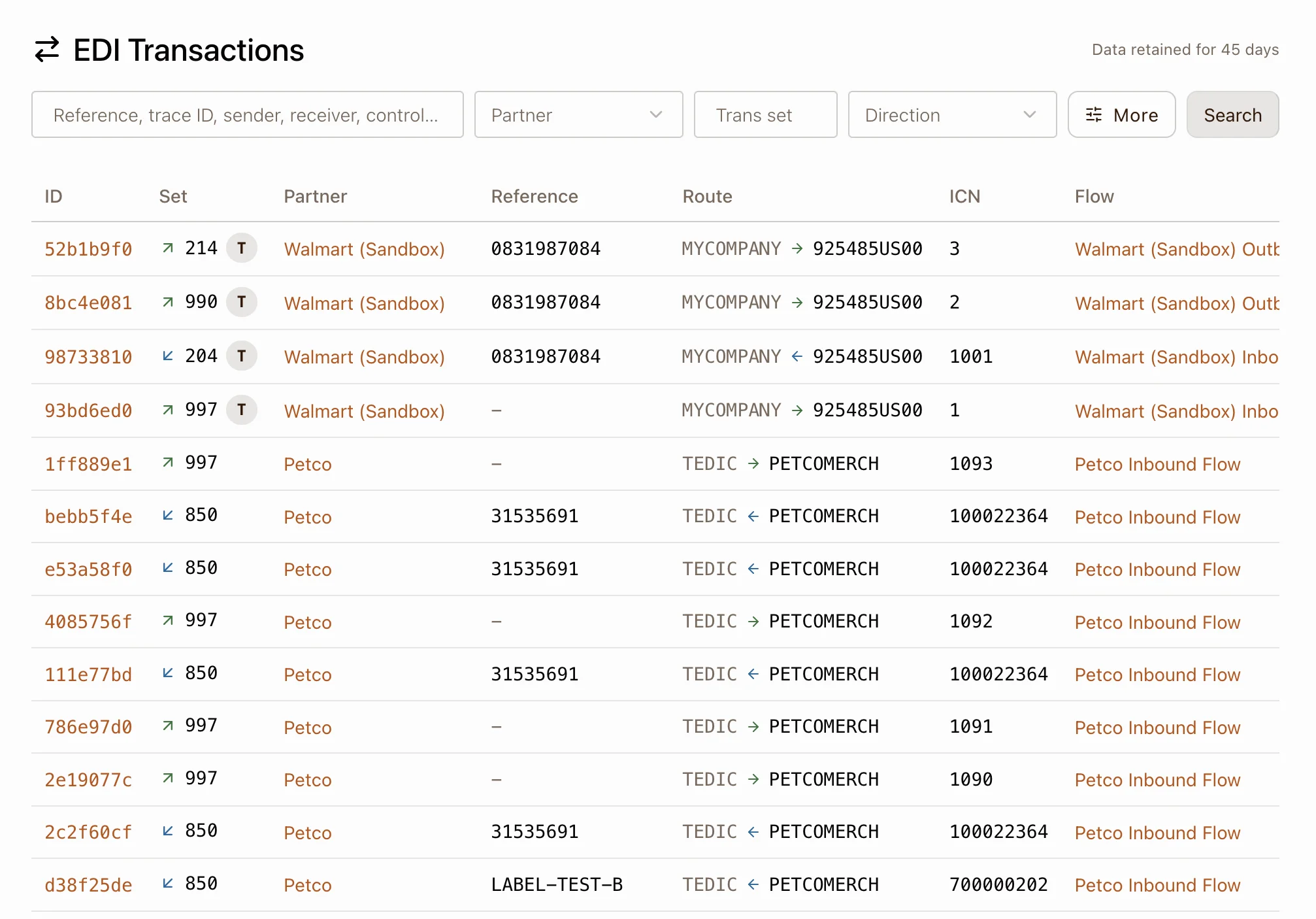1316x919 pixels.
Task: Click the T test badge in row 93bd6ed0
Action: point(242,410)
